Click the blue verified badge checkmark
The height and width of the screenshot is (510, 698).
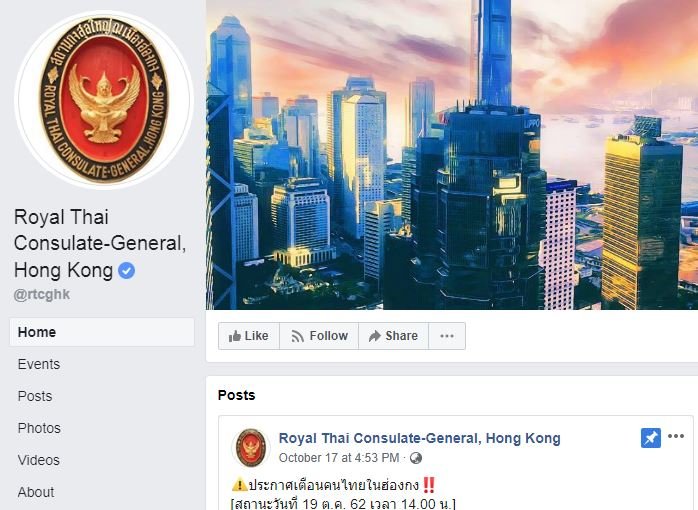click(126, 271)
